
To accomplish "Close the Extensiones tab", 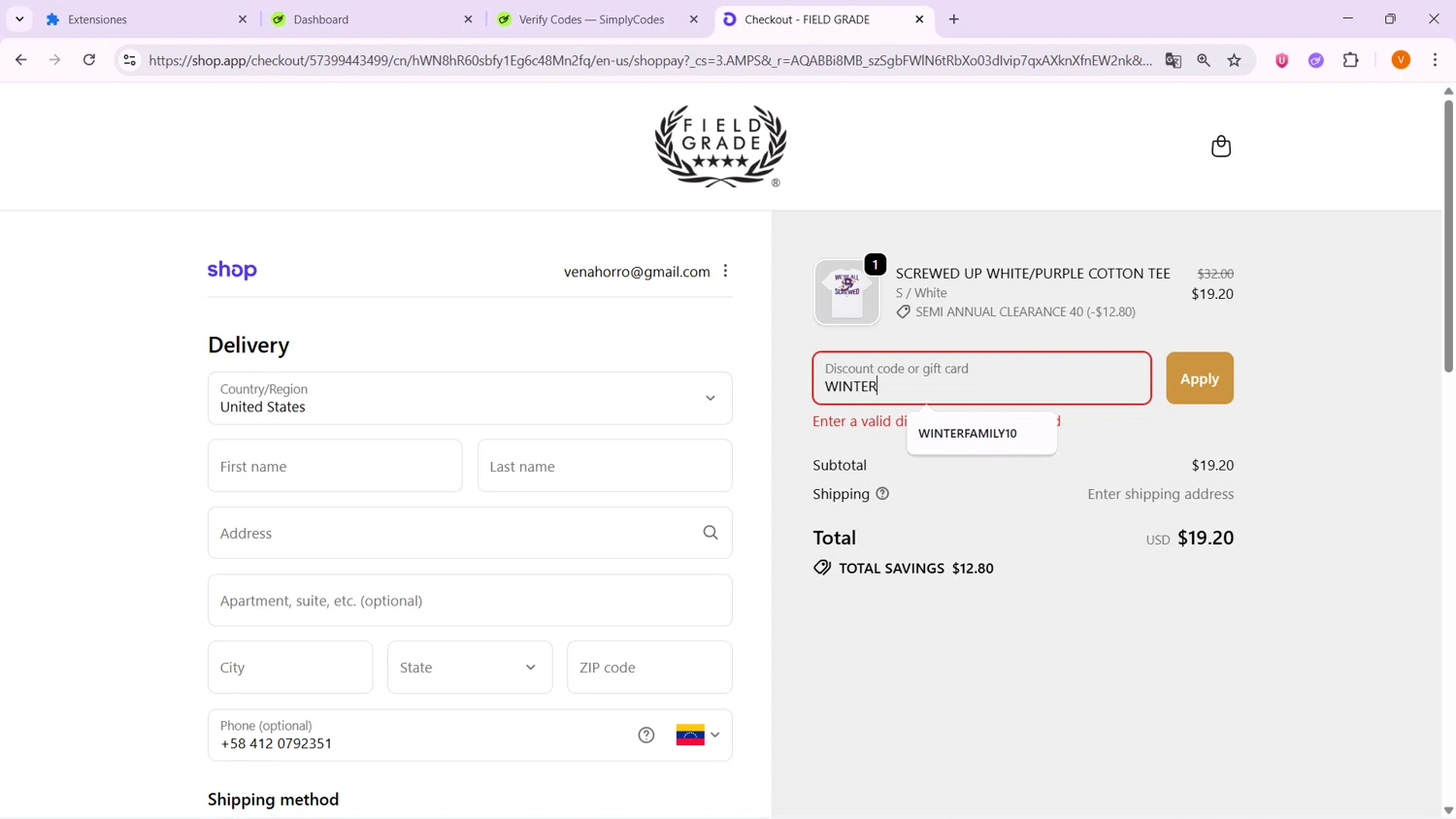I will pyautogui.click(x=243, y=19).
